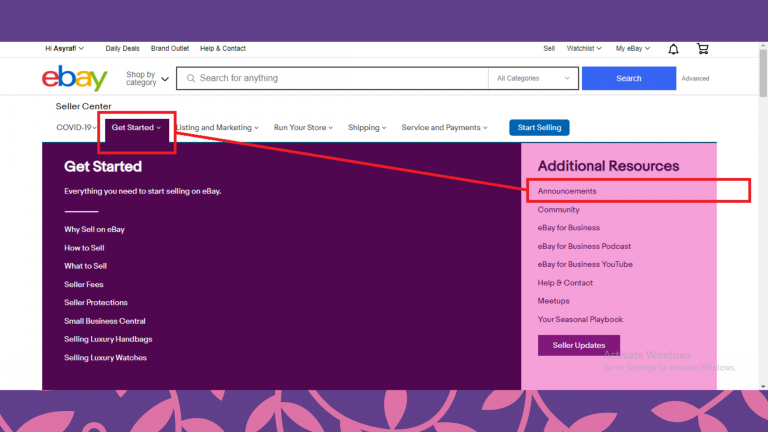
Task: Click the notifications bell icon
Action: pyautogui.click(x=673, y=48)
